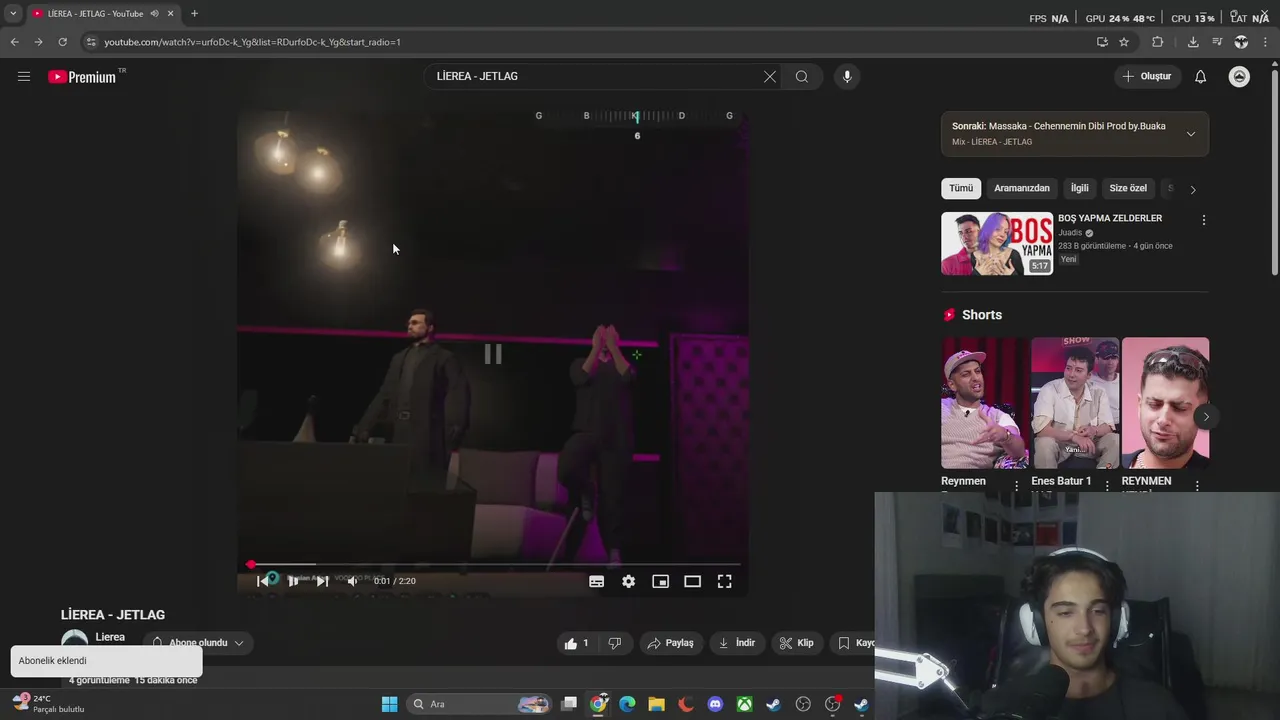Viewport: 1280px width, 720px height.
Task: Enter fullscreen in the player
Action: pos(725,581)
